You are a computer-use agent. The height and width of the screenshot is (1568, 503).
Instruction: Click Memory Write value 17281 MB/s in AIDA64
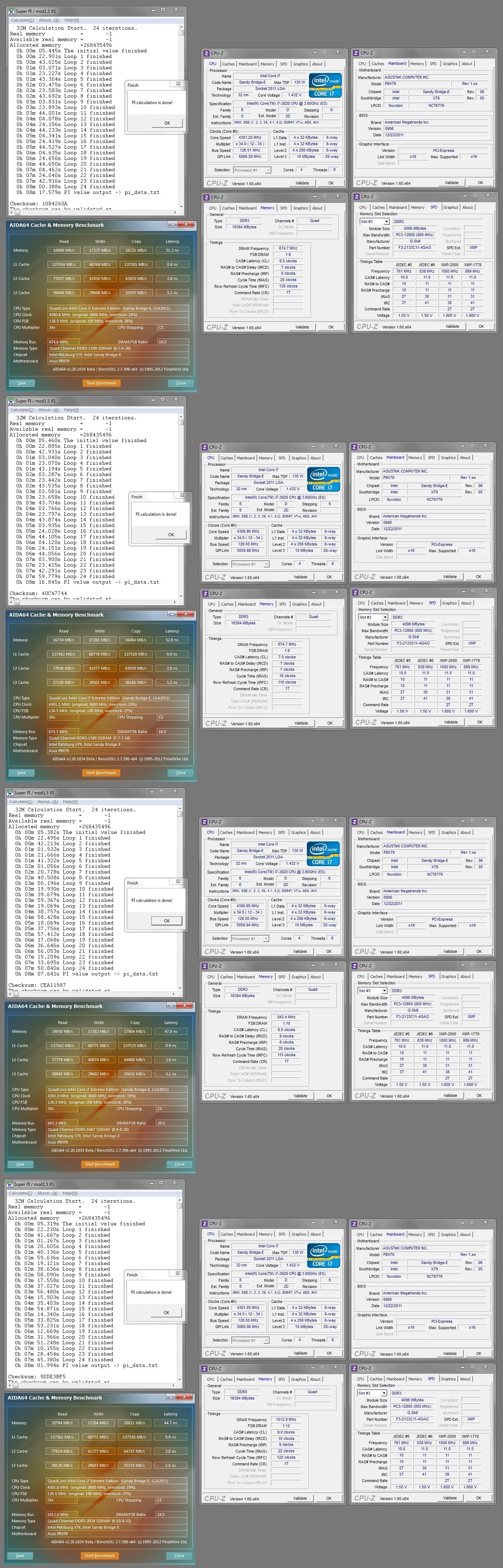[100, 640]
